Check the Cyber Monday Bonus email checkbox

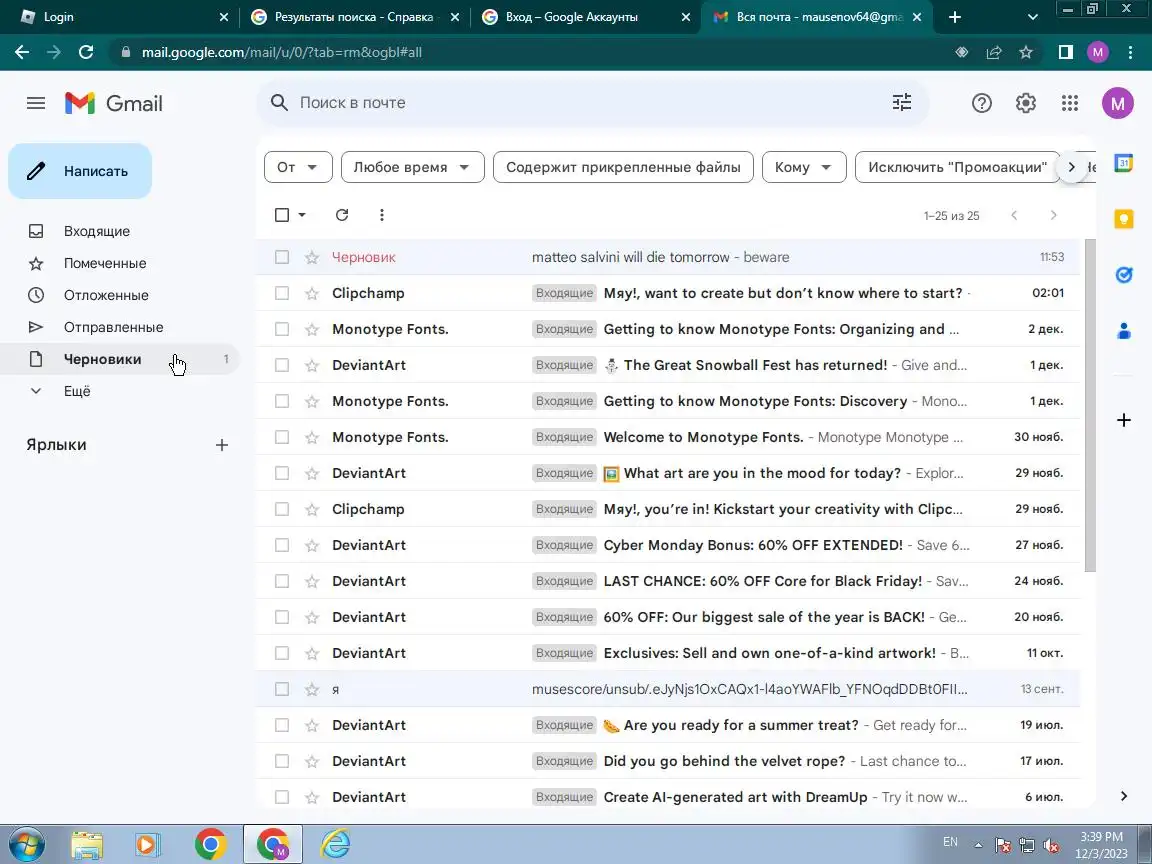(x=281, y=545)
